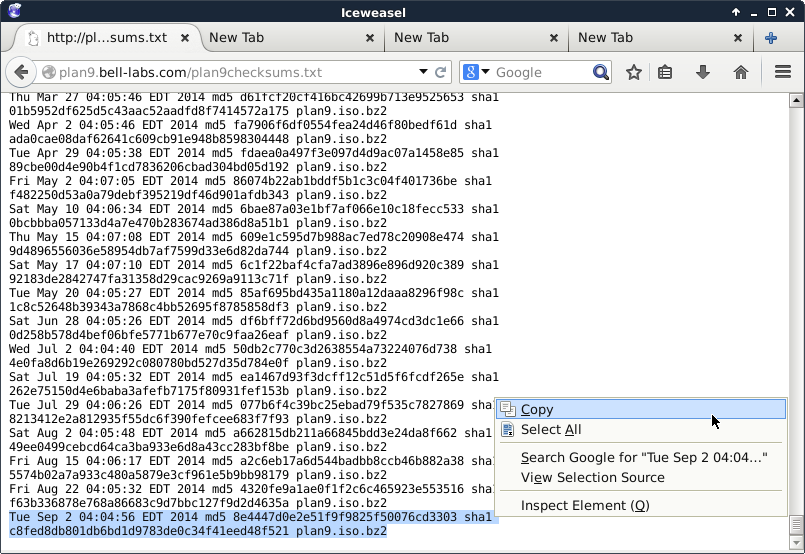
Task: Choose Inspect Element from context menu
Action: pyautogui.click(x=585, y=505)
